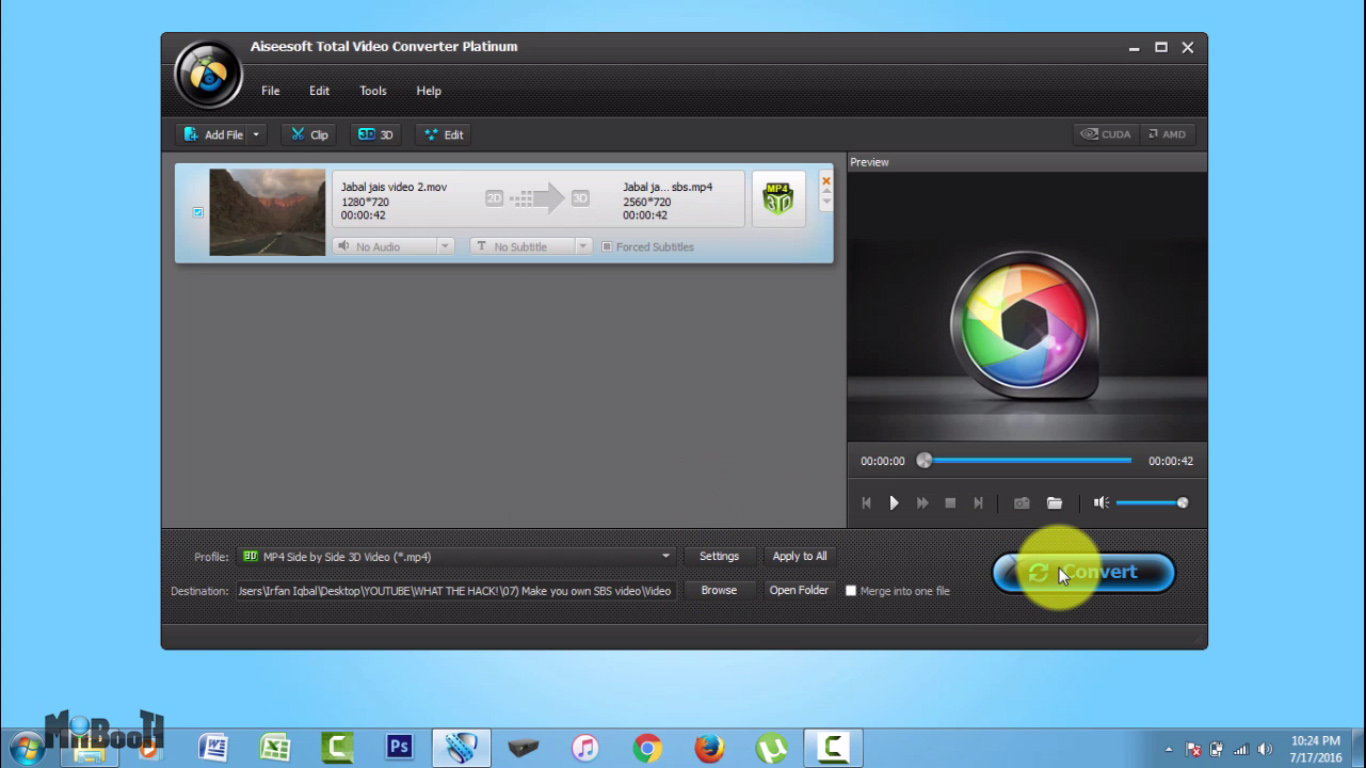Image resolution: width=1366 pixels, height=768 pixels.
Task: Select the Jabal jais video thumbnail
Action: (x=267, y=212)
